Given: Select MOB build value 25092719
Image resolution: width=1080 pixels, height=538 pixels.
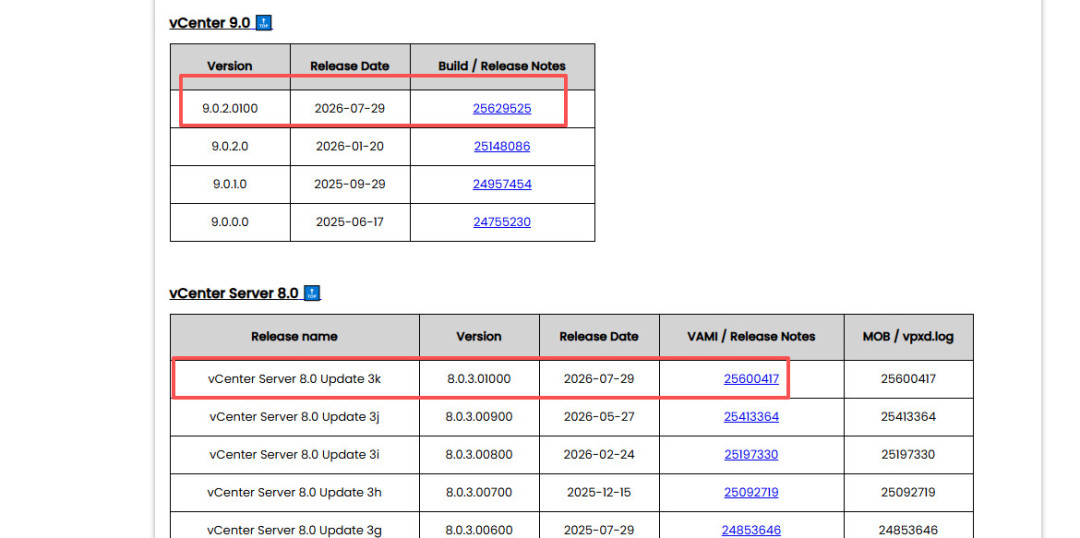Looking at the screenshot, I should [x=908, y=492].
